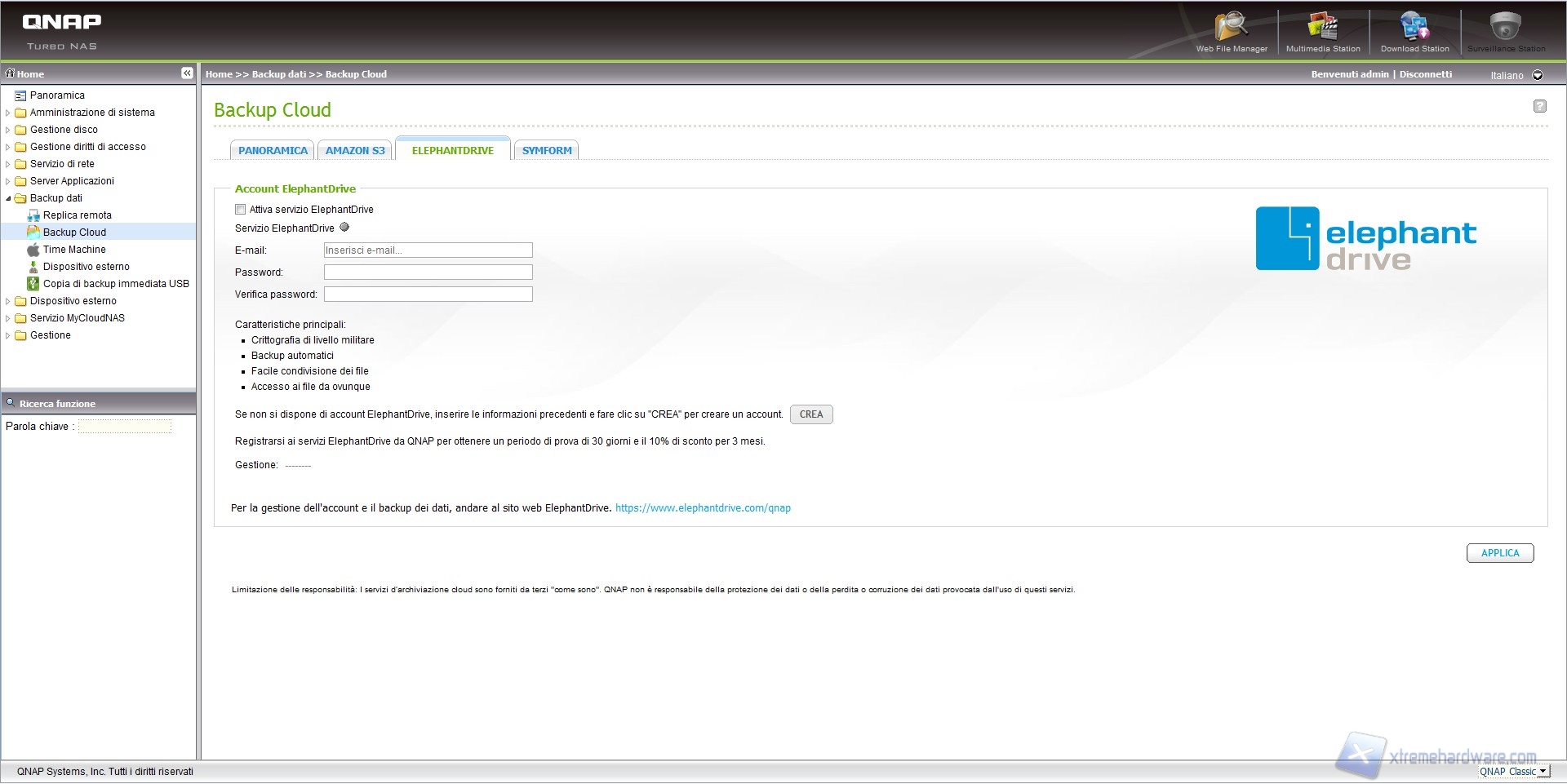Open the Italiano language dropdown

tap(1538, 75)
